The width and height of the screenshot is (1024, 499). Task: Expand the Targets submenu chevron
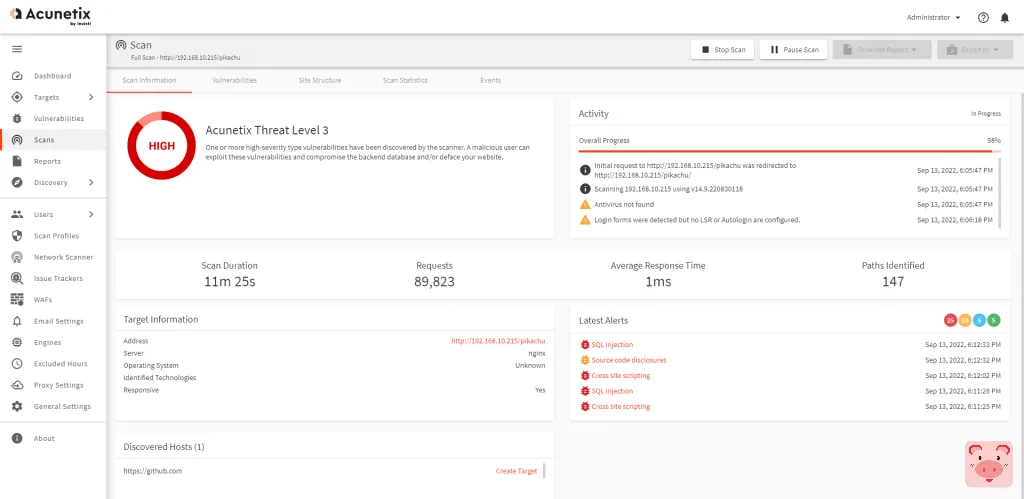click(91, 97)
